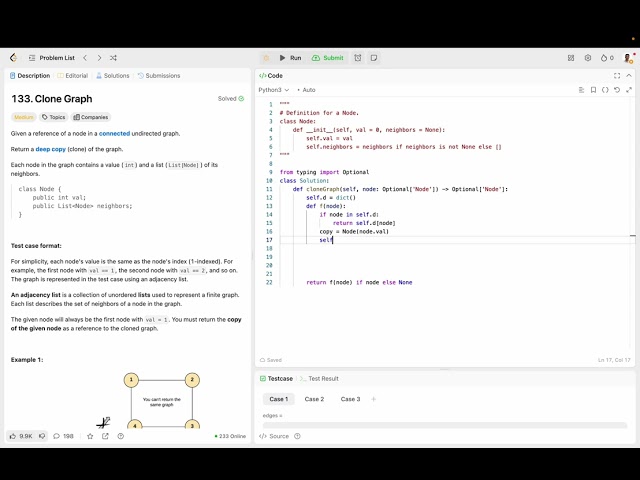Open the timer alarm clock icon
Image resolution: width=640 pixels, height=480 pixels.
[x=358, y=58]
